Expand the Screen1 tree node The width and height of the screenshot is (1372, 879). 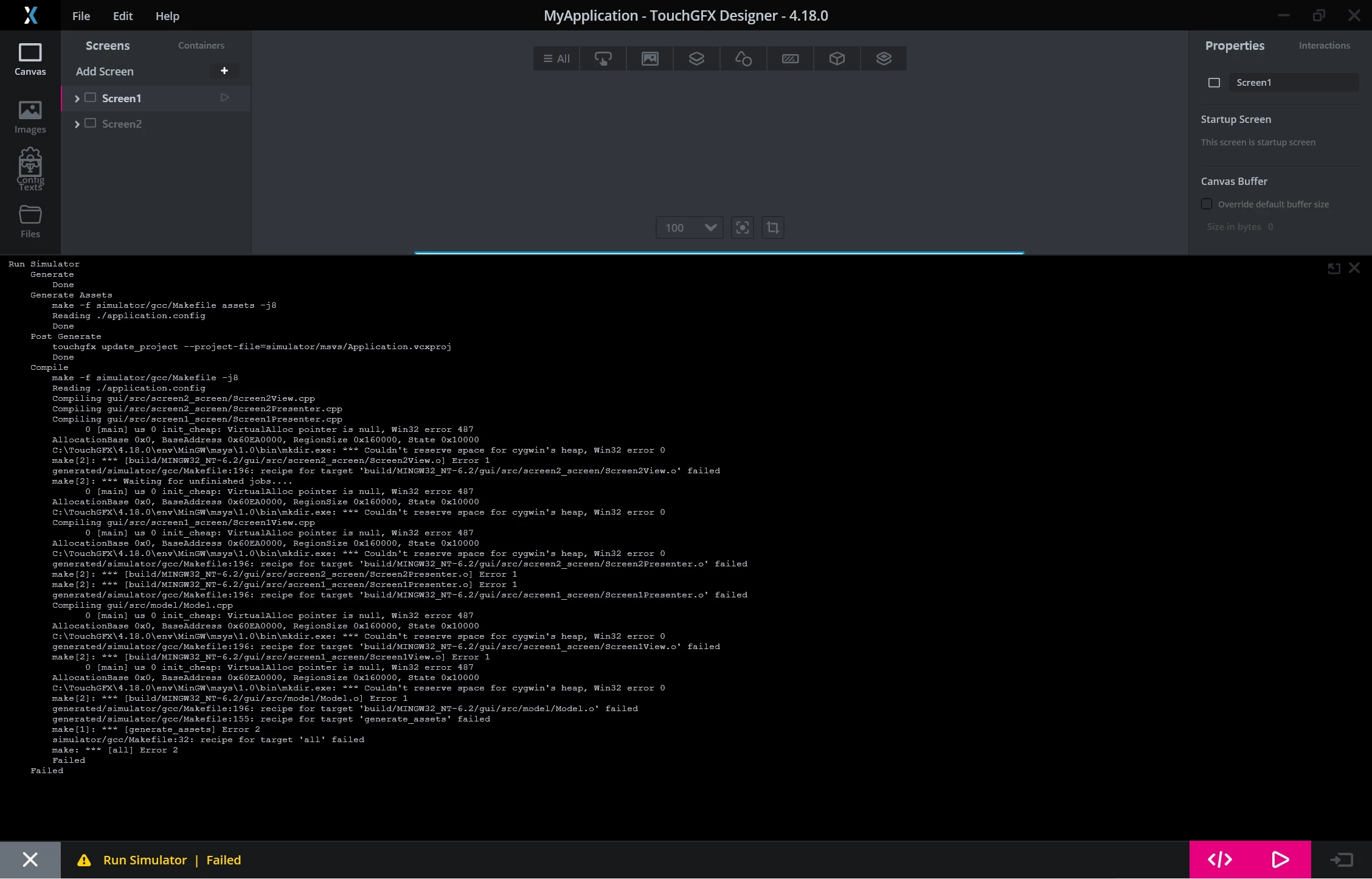(x=77, y=99)
